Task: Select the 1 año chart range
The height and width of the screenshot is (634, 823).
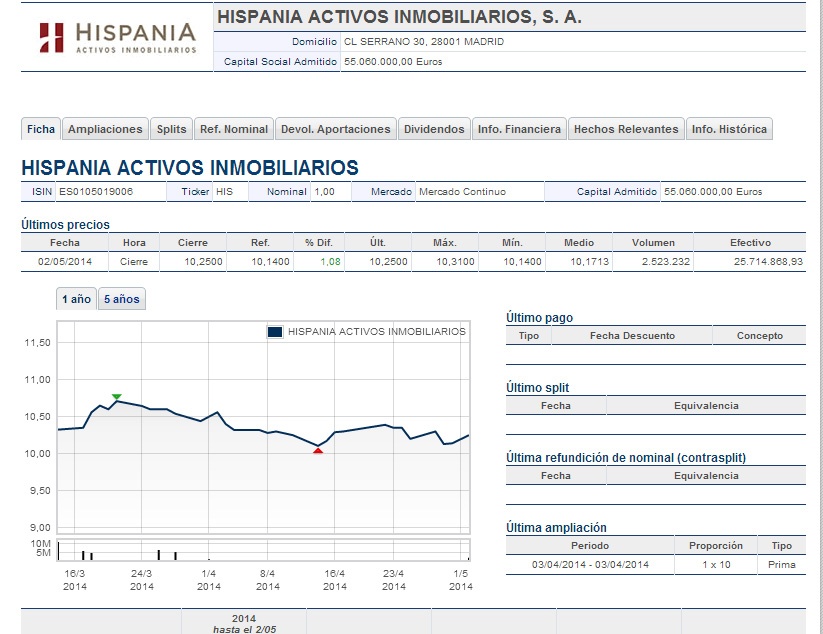Action: point(76,299)
